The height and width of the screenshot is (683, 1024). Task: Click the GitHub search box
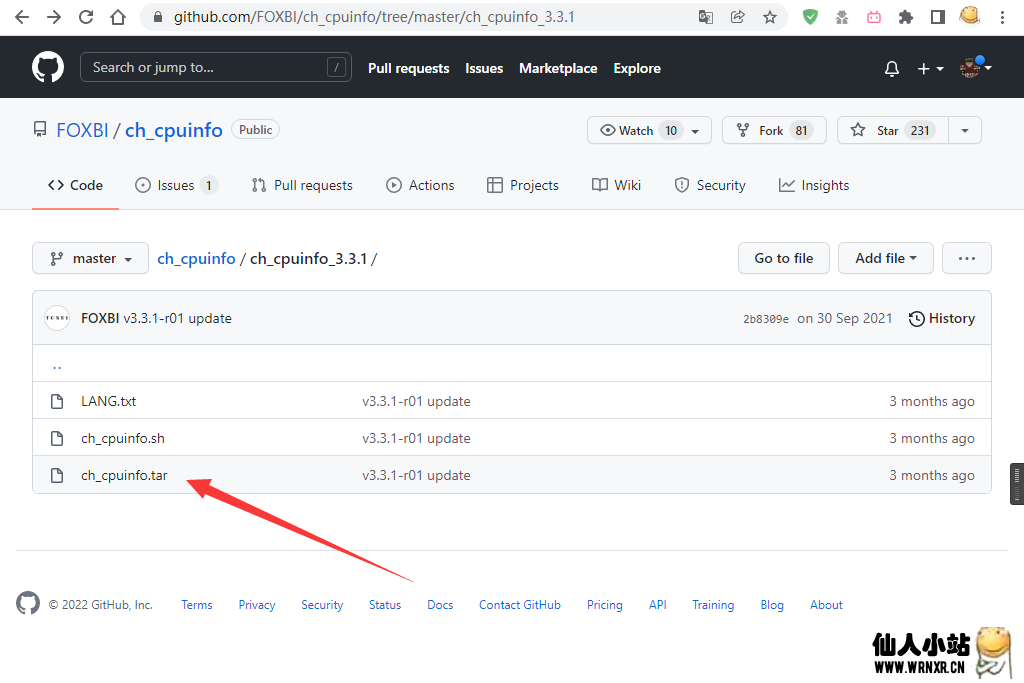pos(216,67)
